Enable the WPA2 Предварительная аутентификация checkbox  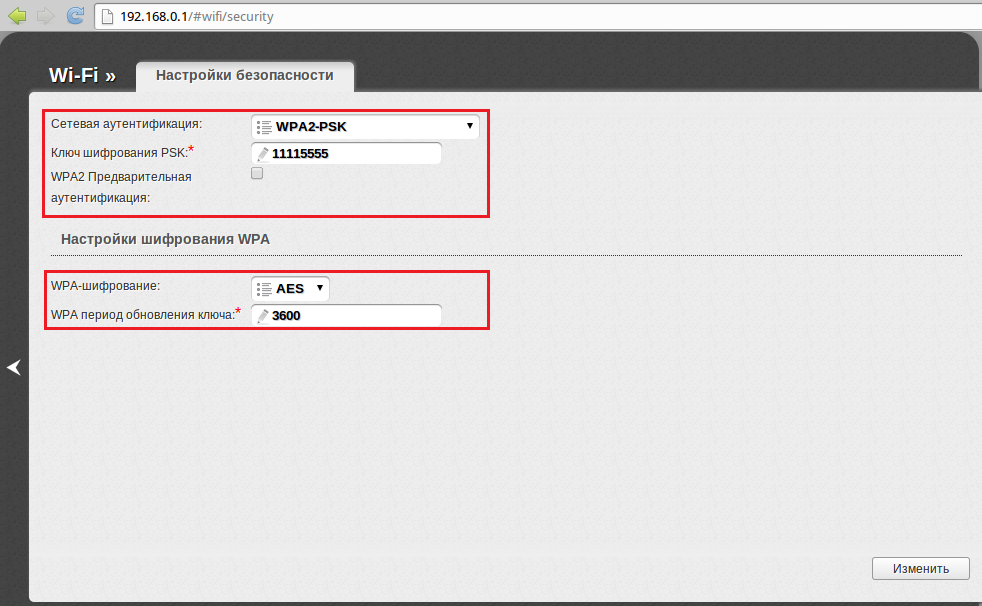[x=257, y=174]
